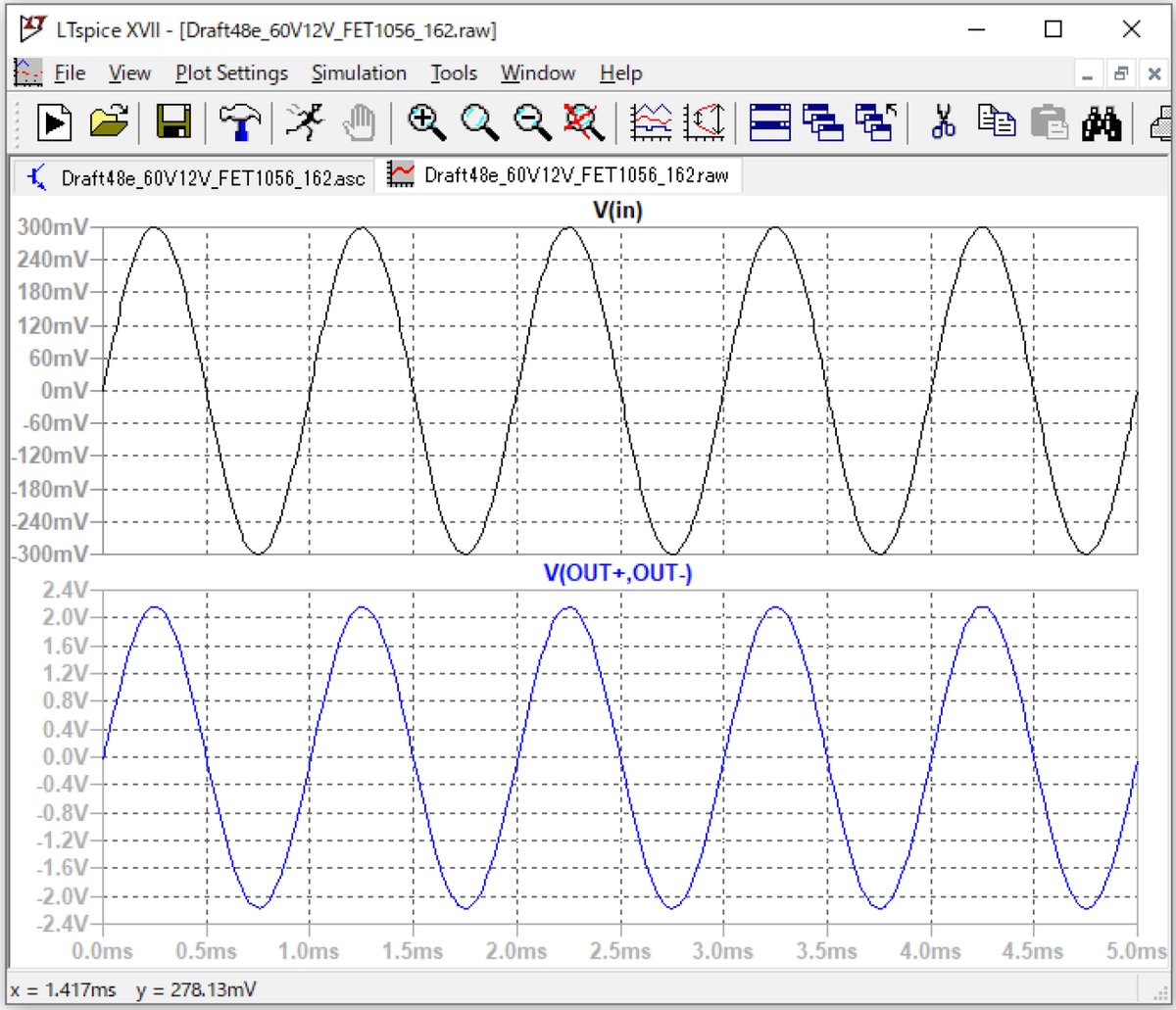Switch to the Draft48e .asc schematic tab
This screenshot has height=1010, width=1176.
[195, 177]
